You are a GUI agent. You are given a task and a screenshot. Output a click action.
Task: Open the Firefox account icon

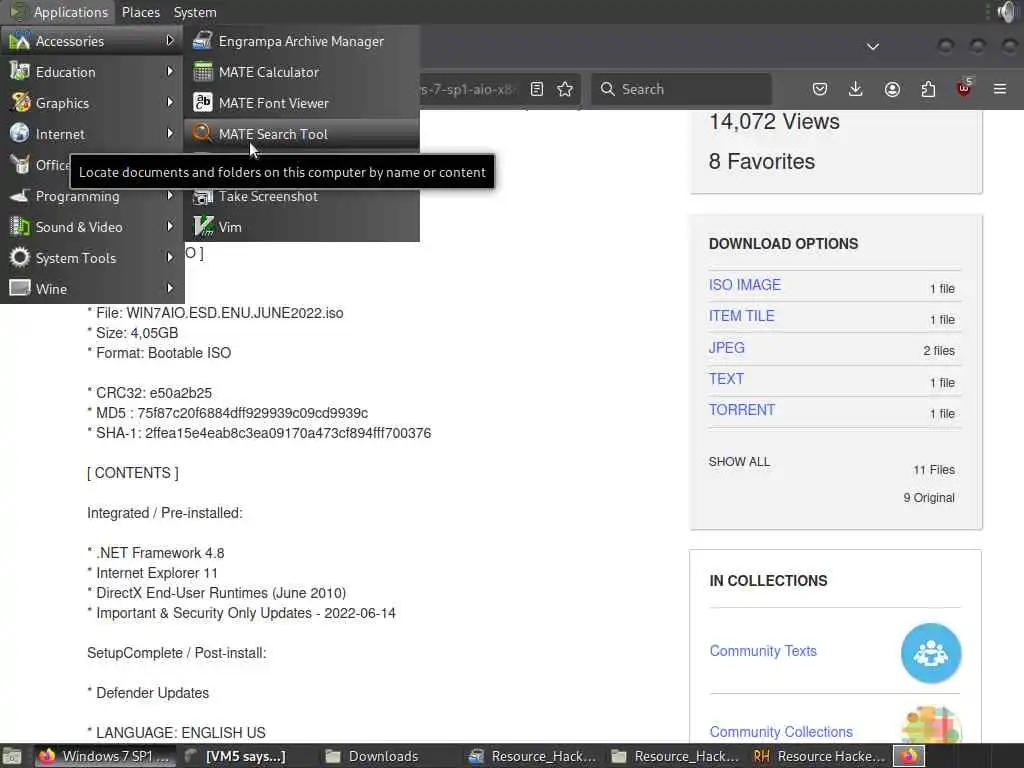pyautogui.click(x=892, y=89)
